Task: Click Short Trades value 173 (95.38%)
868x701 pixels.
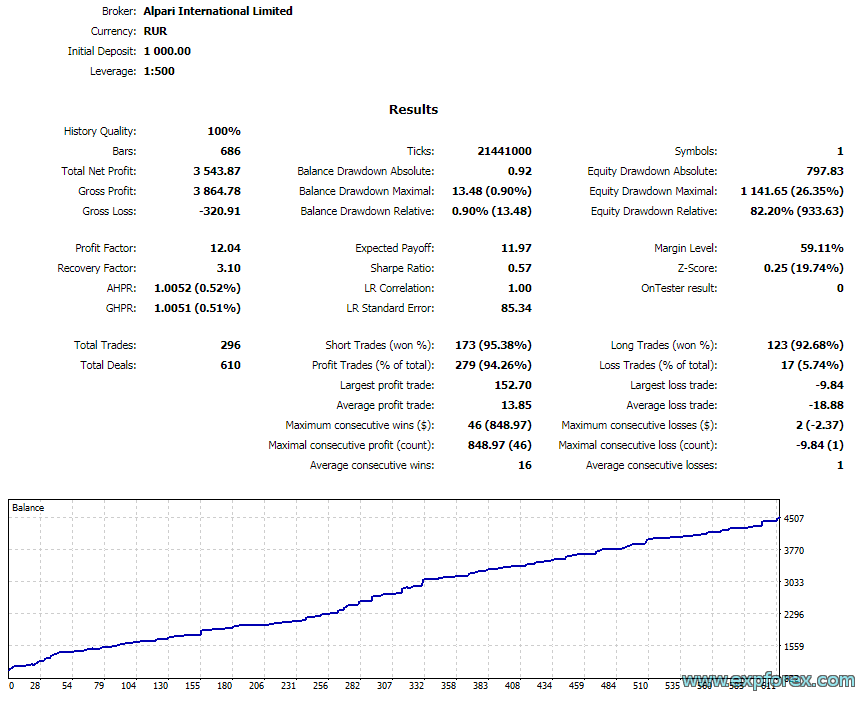Action: point(493,345)
